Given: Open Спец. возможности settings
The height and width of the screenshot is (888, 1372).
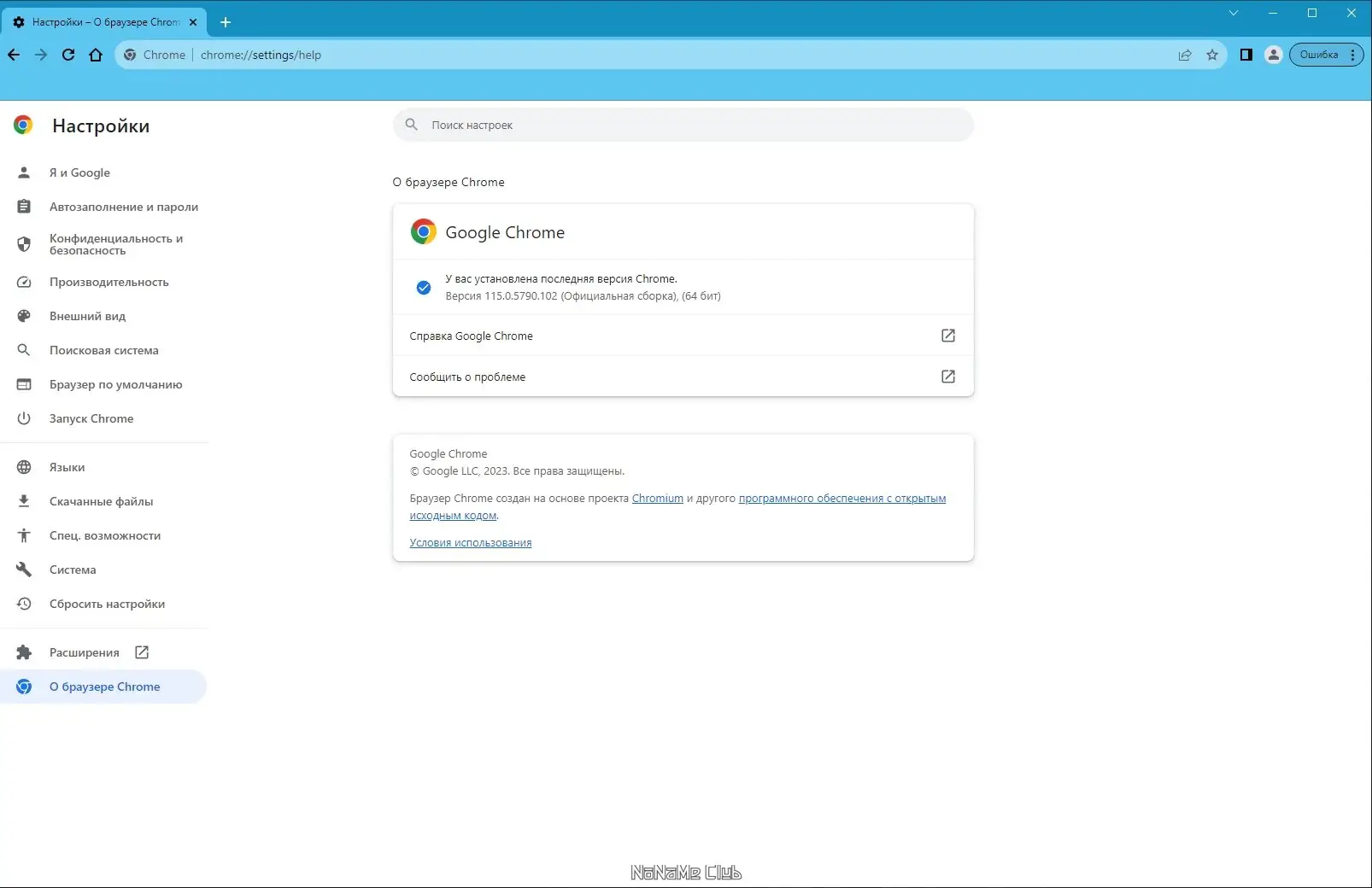Looking at the screenshot, I should pos(103,535).
